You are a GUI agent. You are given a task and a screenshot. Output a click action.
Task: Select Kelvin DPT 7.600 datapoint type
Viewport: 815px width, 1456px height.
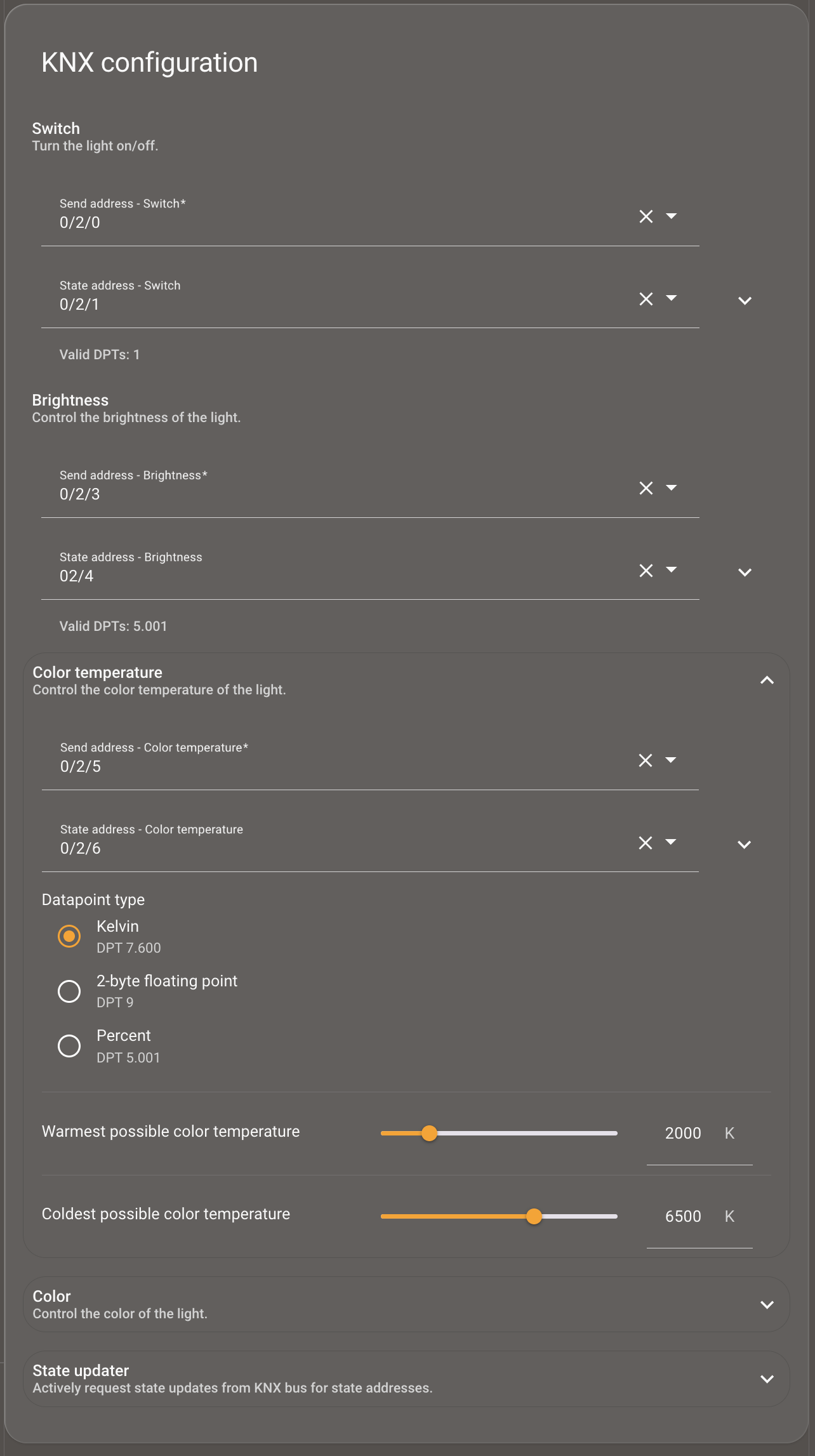69,936
